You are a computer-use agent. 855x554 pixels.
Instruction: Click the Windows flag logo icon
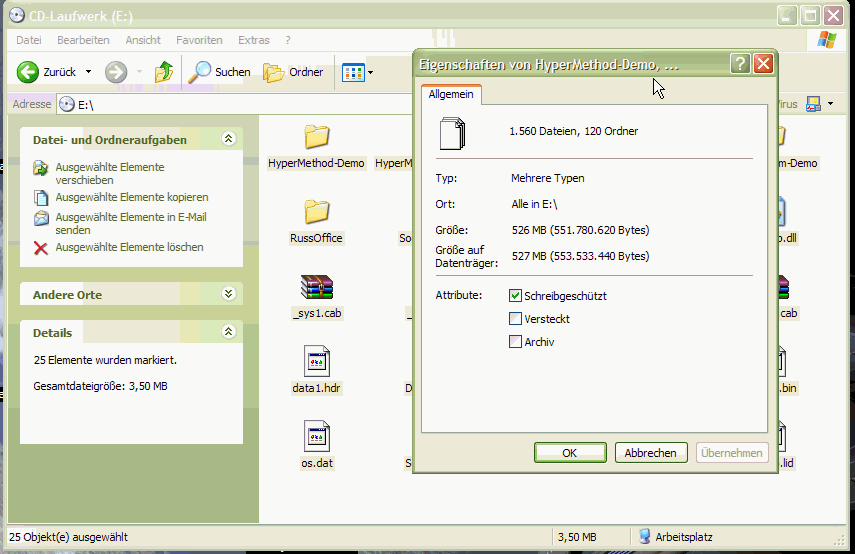(x=827, y=40)
